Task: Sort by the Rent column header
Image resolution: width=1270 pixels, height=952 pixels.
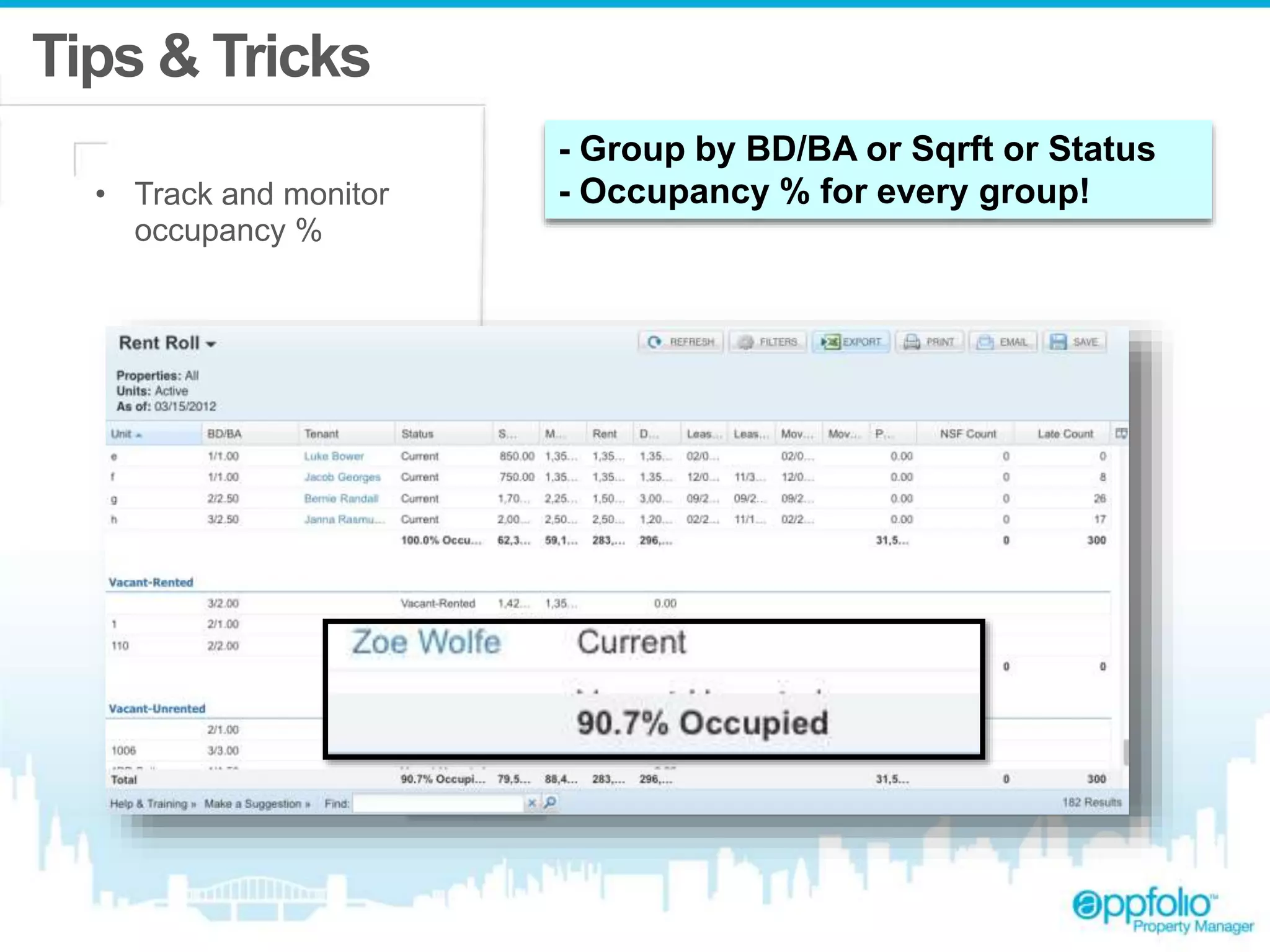Action: click(610, 434)
